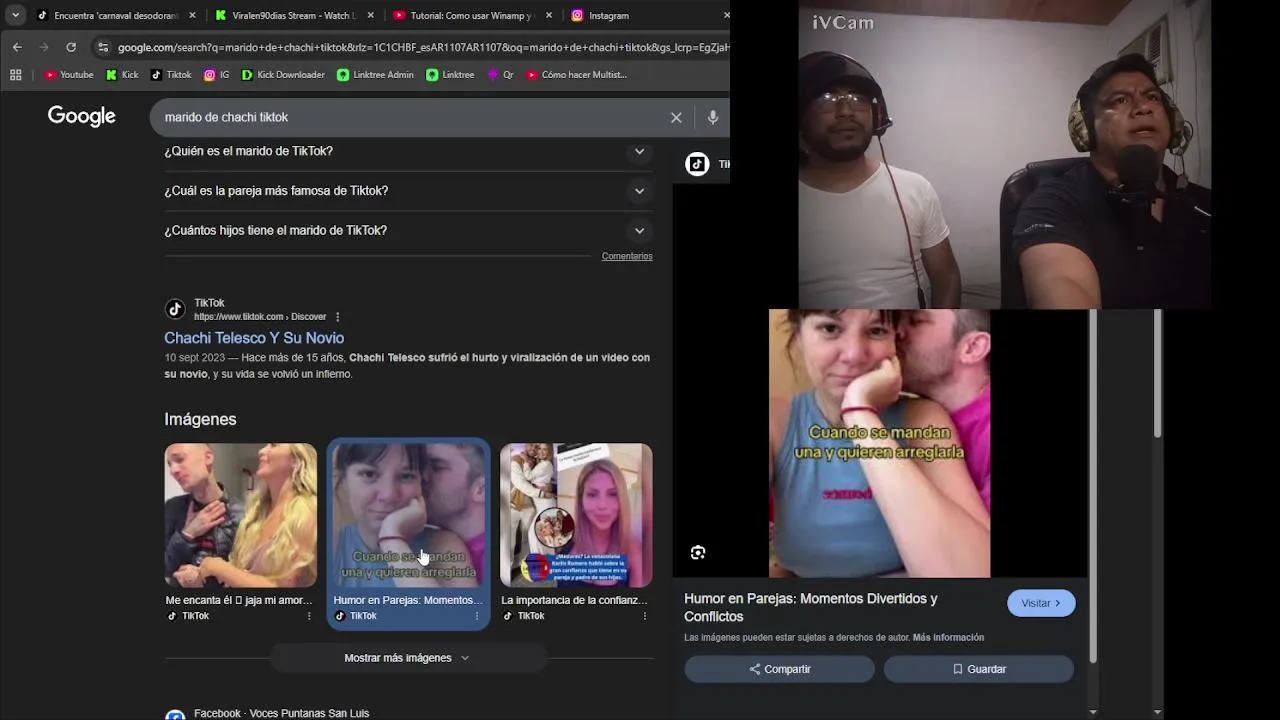Click TikTok source icon in image preview panel
1280x720 pixels.
coord(697,164)
